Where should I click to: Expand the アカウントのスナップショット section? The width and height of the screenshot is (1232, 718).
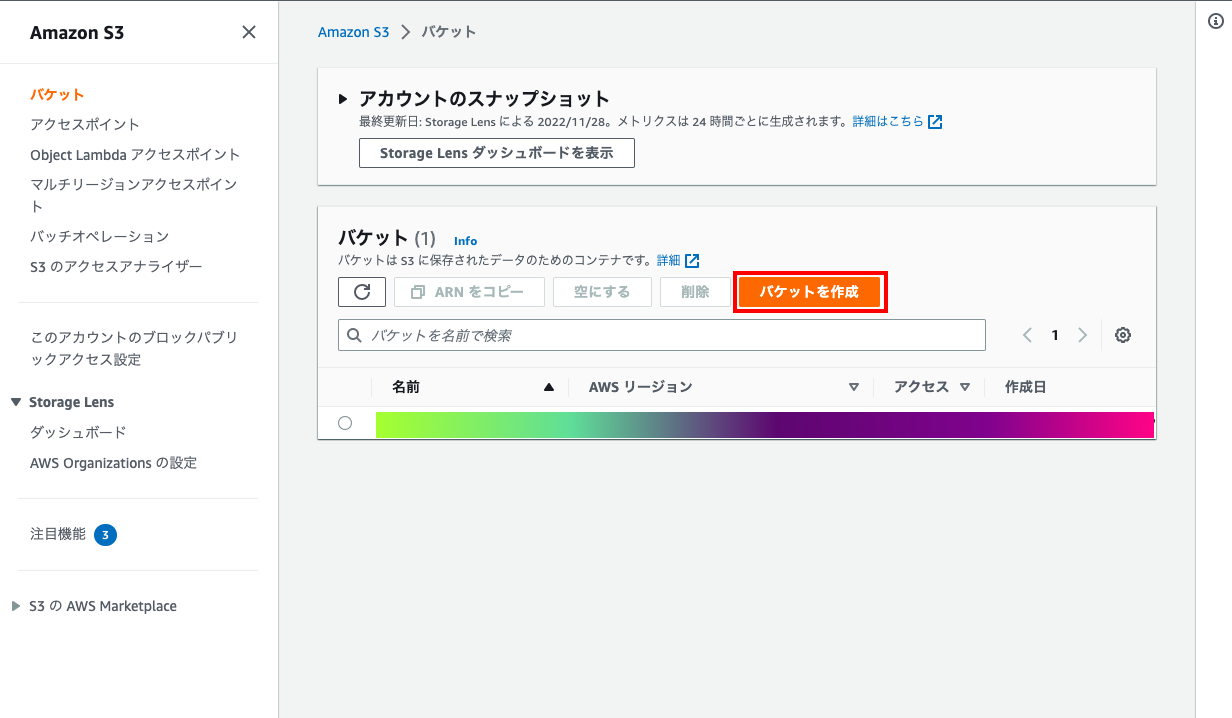click(343, 99)
